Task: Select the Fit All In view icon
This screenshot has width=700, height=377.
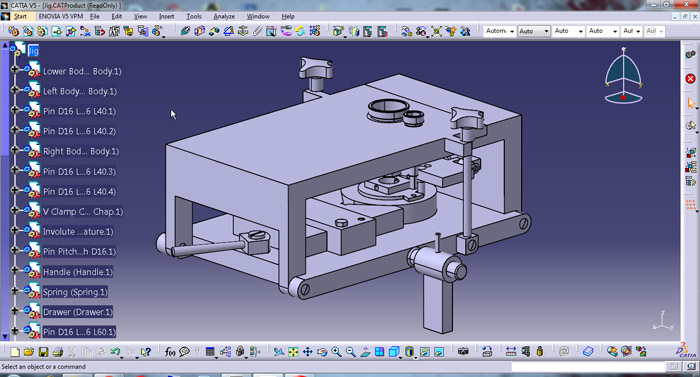Action: pyautogui.click(x=293, y=352)
